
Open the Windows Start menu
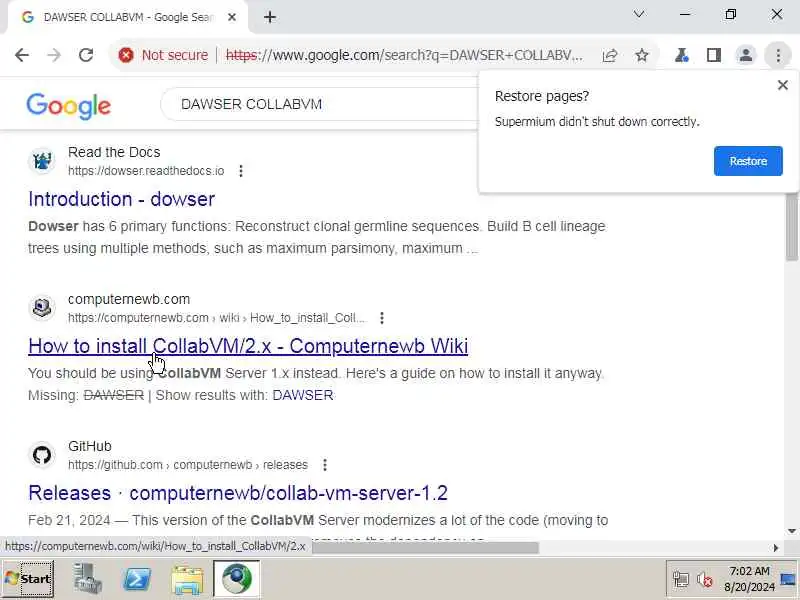coord(28,579)
